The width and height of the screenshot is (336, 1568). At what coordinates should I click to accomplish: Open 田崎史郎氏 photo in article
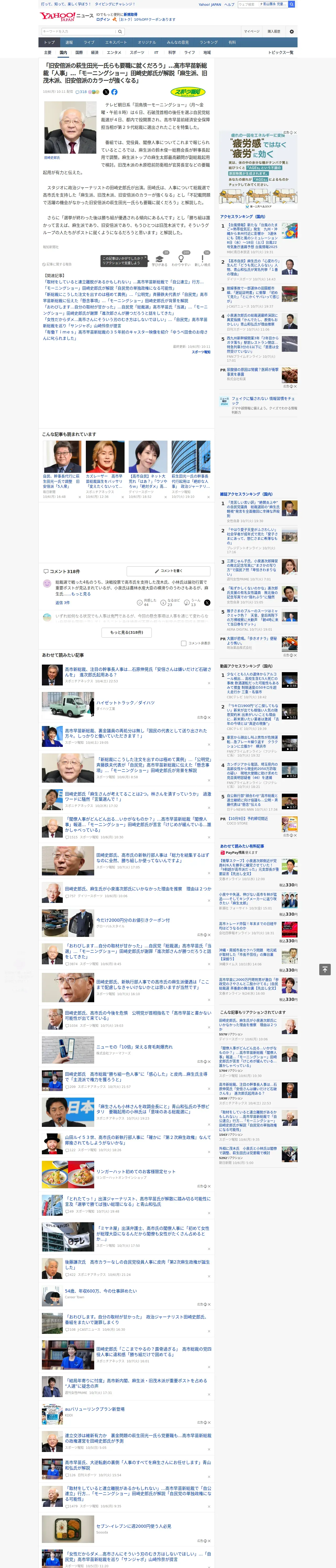point(70,128)
